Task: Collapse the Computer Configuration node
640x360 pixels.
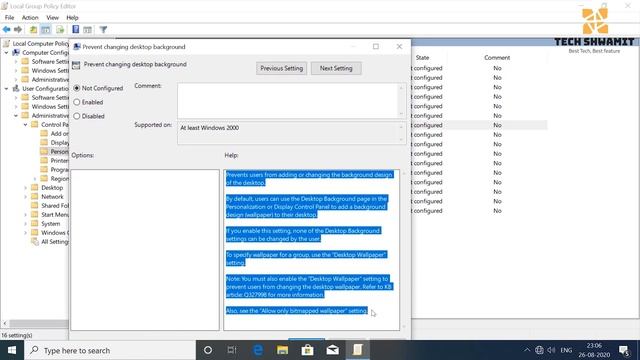Action: click(6, 53)
